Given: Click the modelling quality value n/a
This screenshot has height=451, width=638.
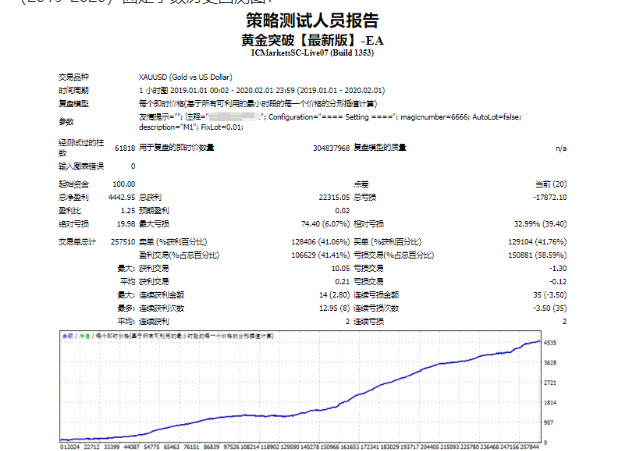Looking at the screenshot, I should click(x=561, y=148).
